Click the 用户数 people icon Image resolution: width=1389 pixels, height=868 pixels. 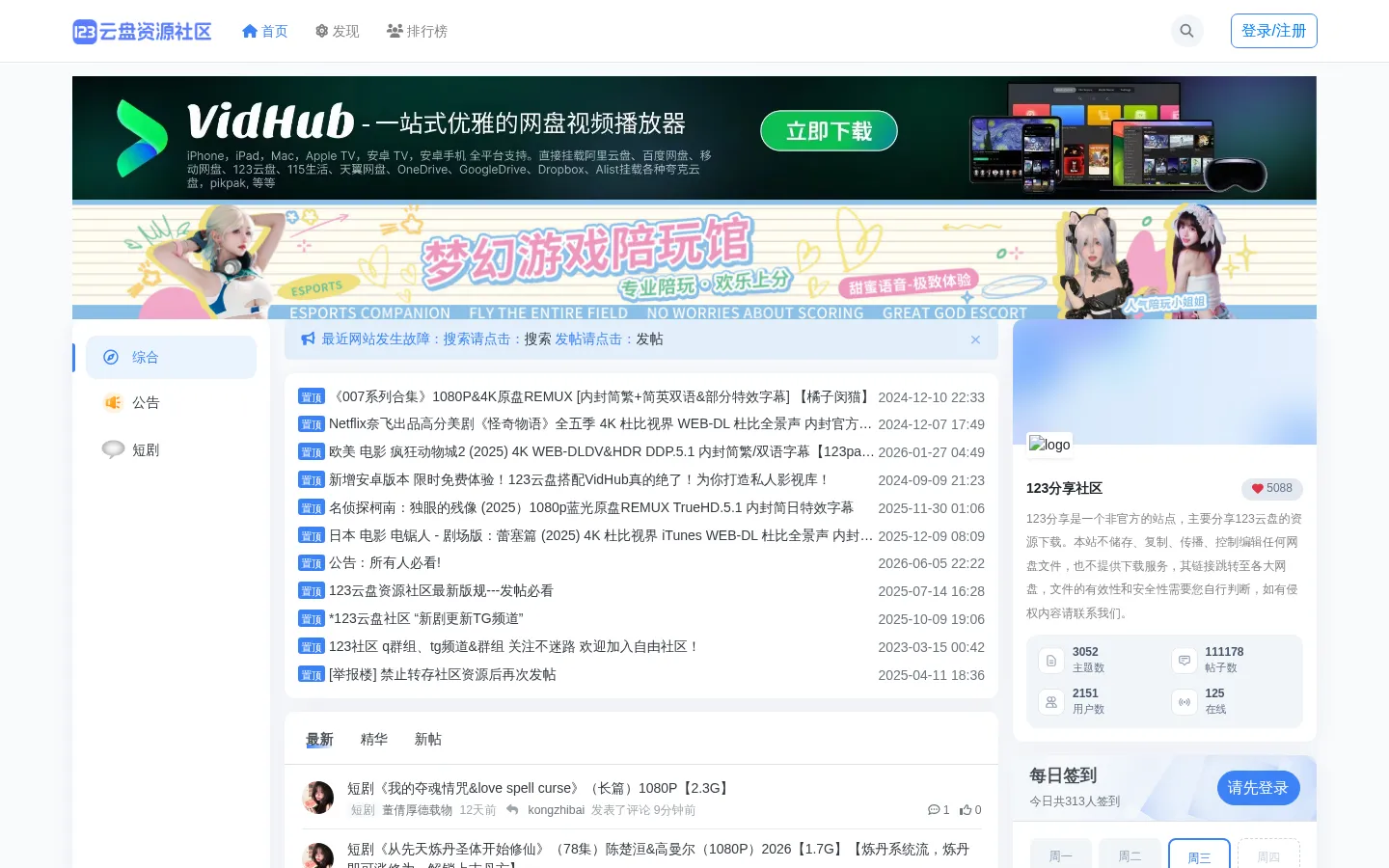point(1051,701)
